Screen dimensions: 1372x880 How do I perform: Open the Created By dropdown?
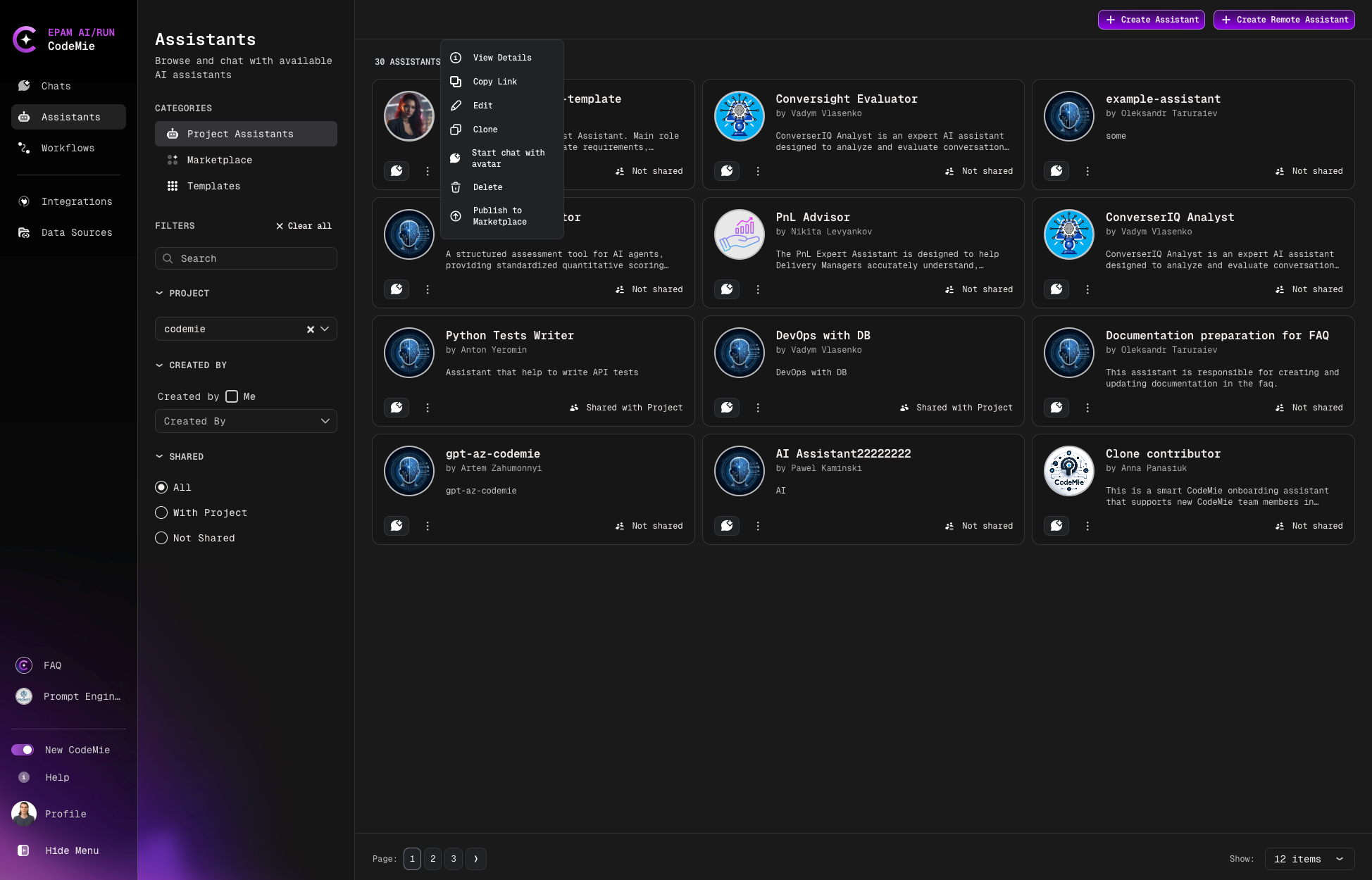[x=245, y=421]
